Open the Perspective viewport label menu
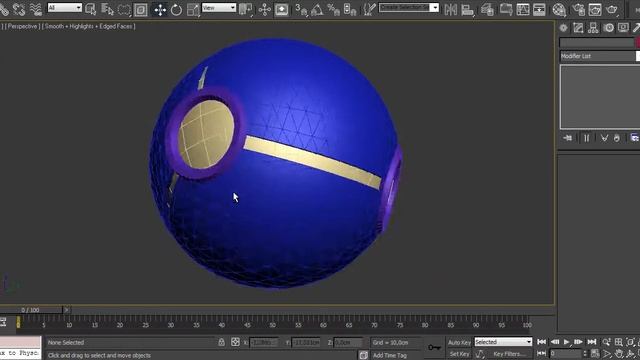This screenshot has width=640, height=360. [22, 26]
